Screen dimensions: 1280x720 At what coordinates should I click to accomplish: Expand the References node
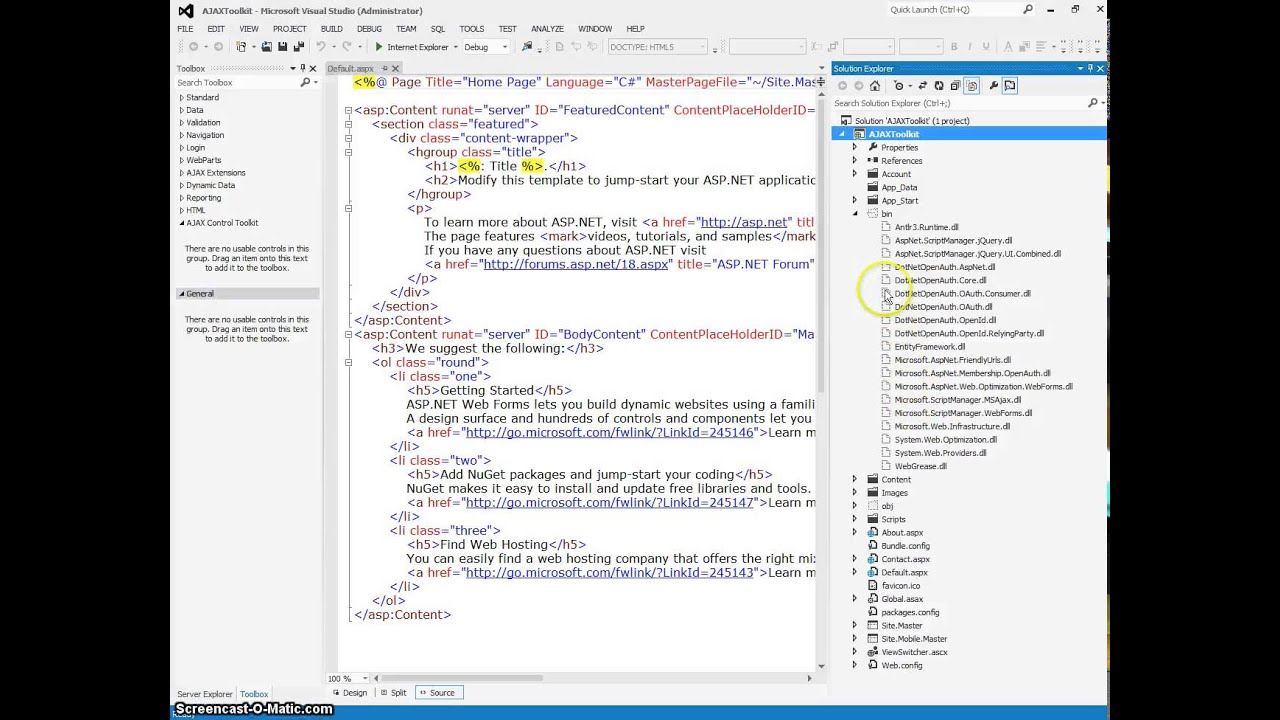[855, 160]
